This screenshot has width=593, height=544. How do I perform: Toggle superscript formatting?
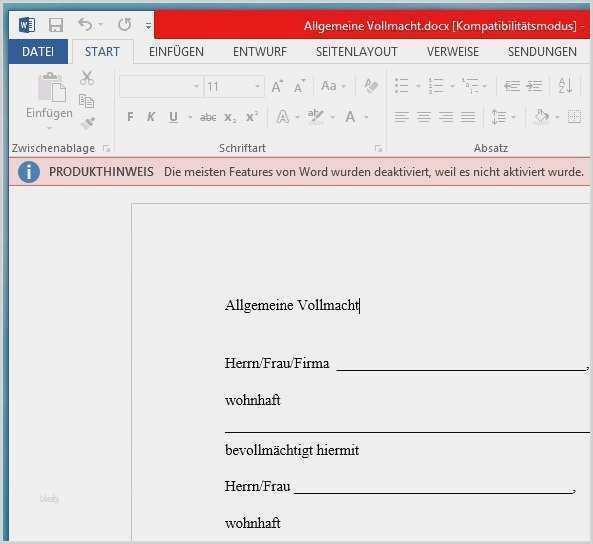coord(252,117)
